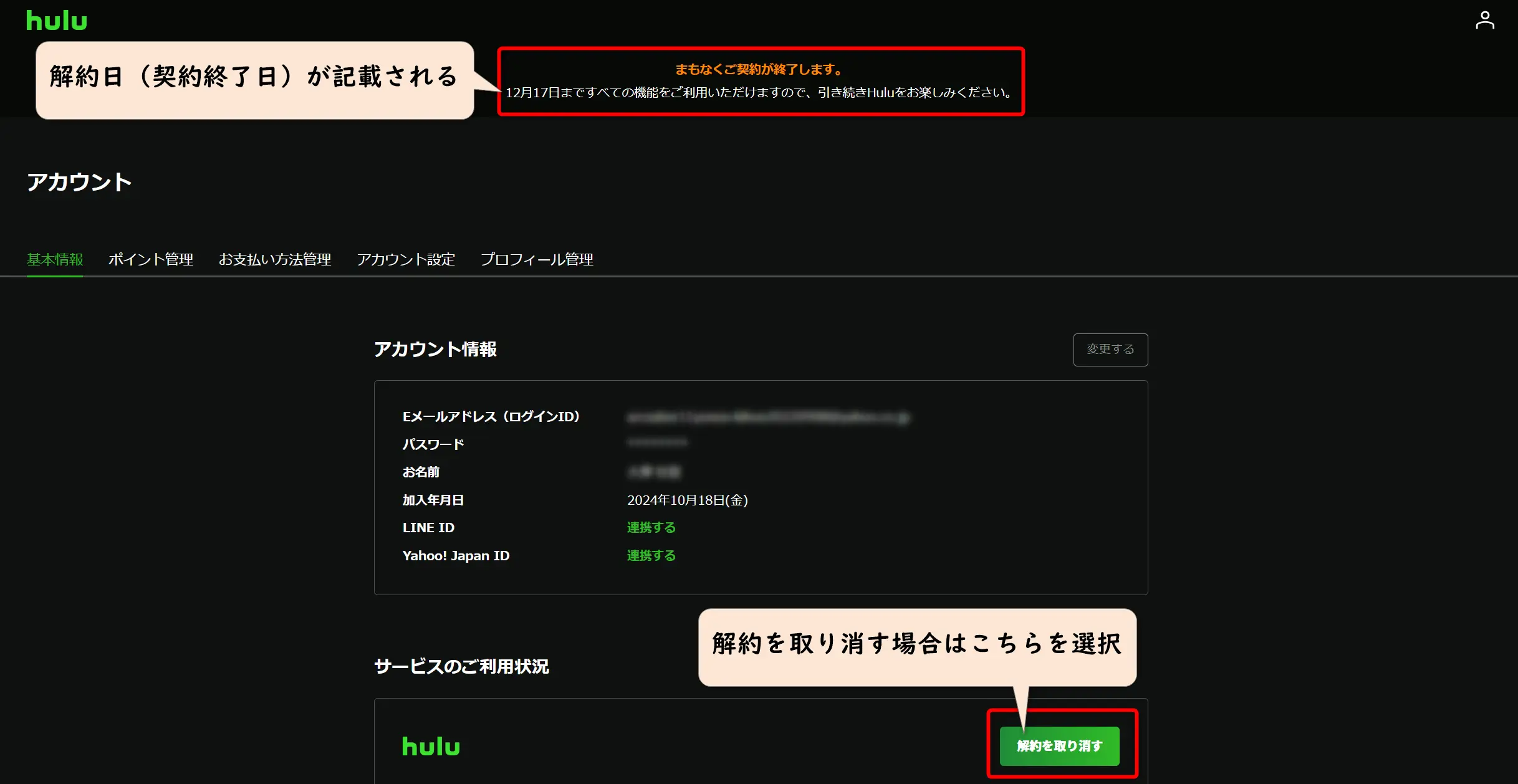Go to the アカウント設定 tab

point(406,259)
